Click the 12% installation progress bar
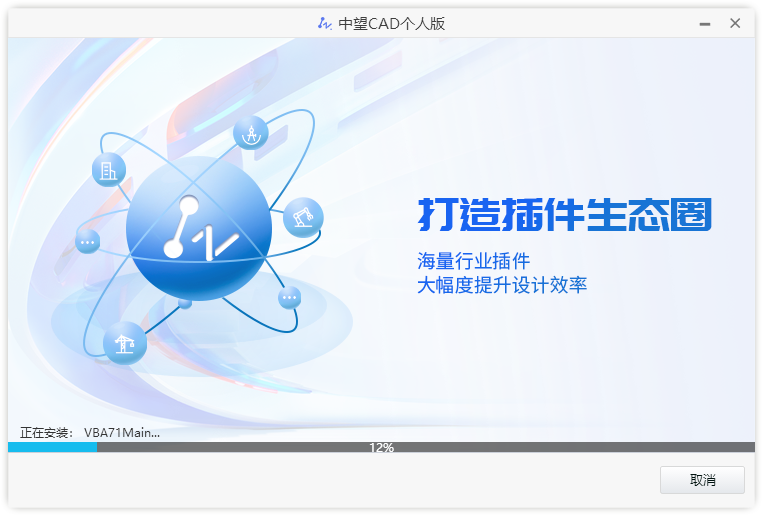763x516 pixels. 382,447
